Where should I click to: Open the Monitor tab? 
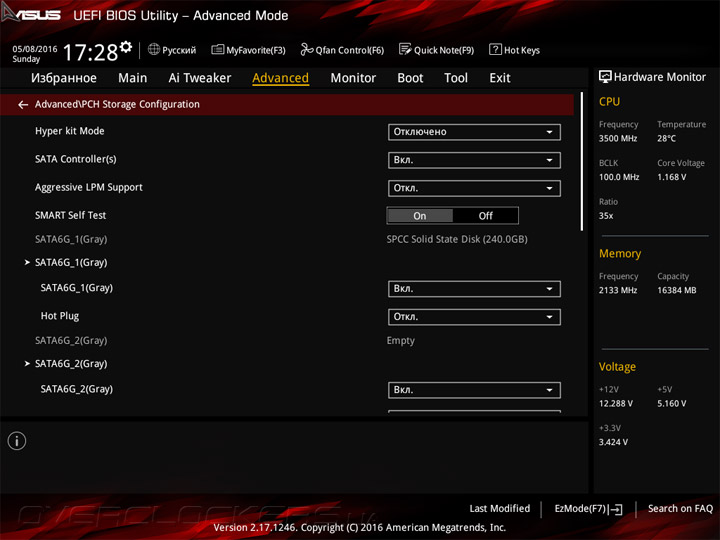click(353, 78)
